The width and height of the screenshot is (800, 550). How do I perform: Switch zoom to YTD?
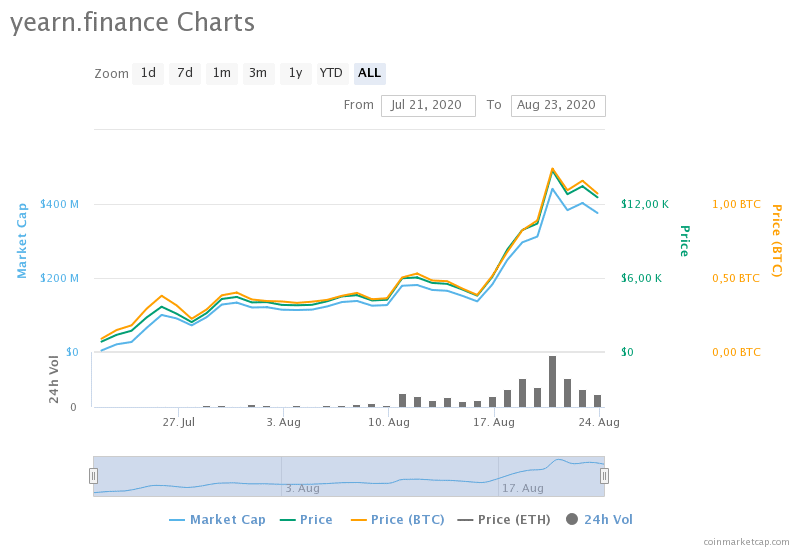(x=331, y=73)
